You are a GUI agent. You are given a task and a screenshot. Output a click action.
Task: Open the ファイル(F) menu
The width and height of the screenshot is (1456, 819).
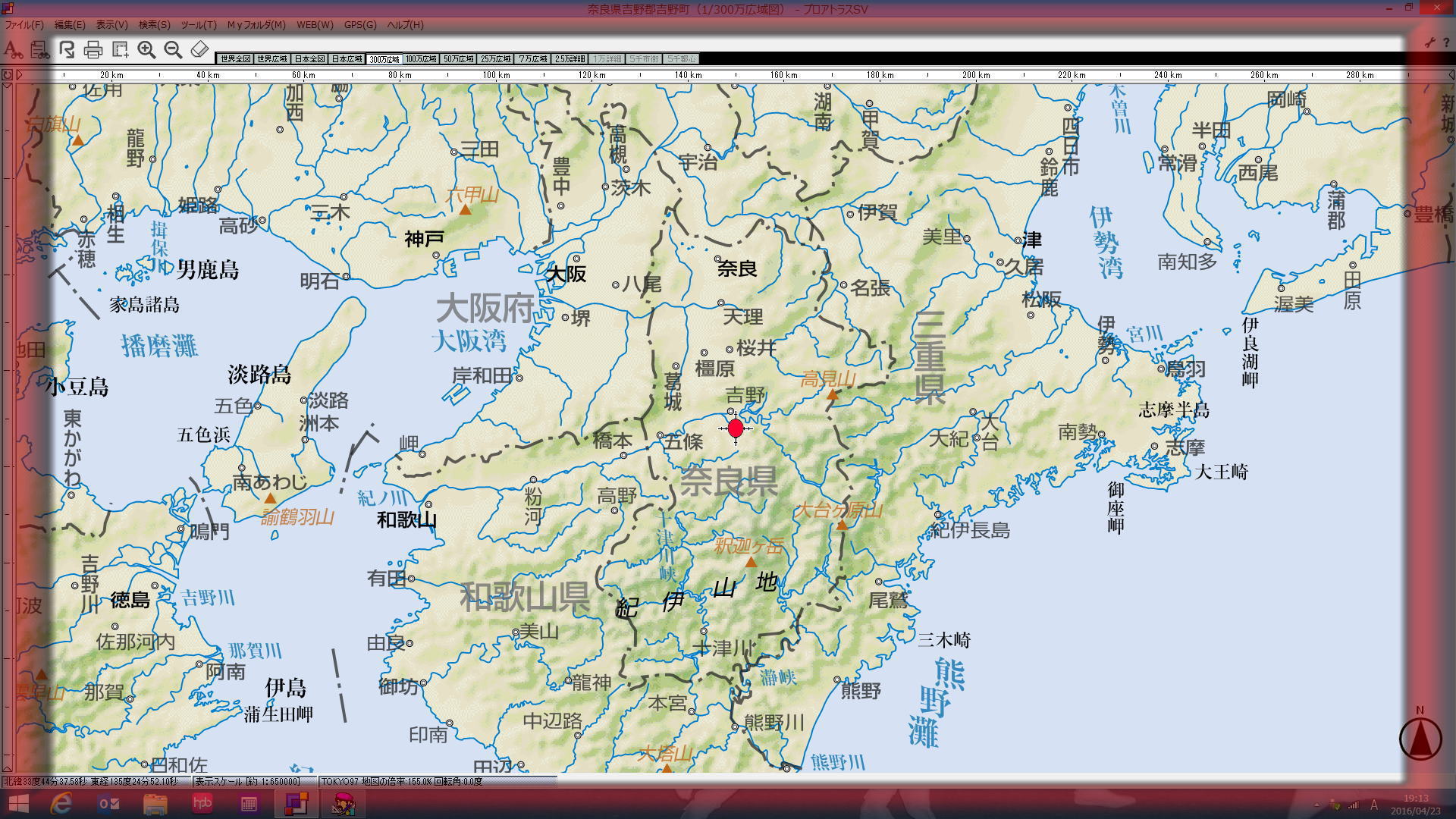24,25
